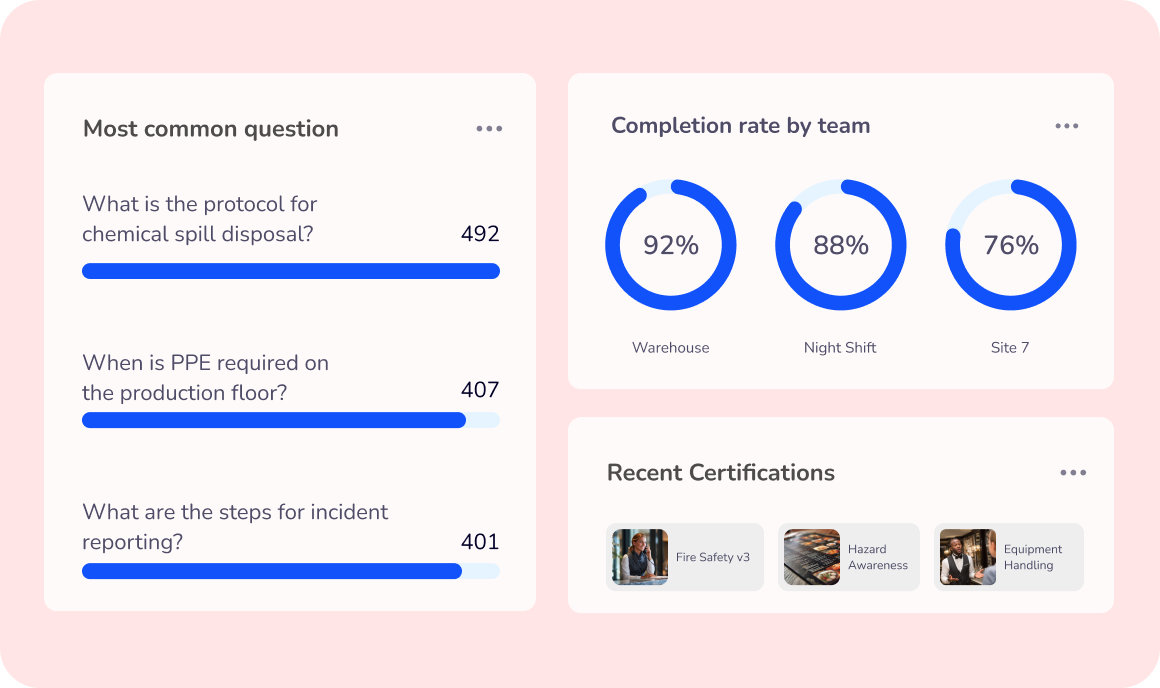Open the Recent Certifications three-dot menu
Viewport: 1160px width, 688px height.
click(x=1073, y=473)
